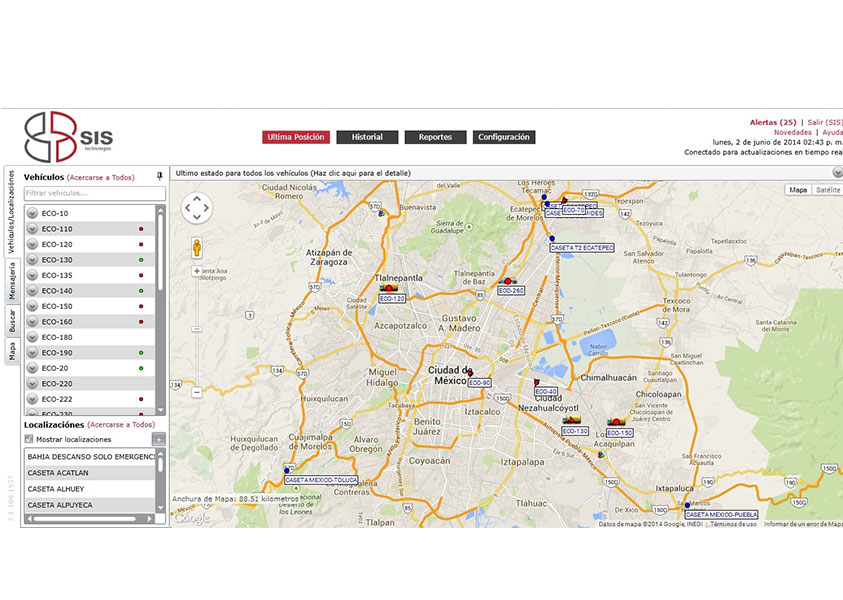The height and width of the screenshot is (600, 843).
Task: Click the vehicle list scroll down arrow
Action: point(160,410)
